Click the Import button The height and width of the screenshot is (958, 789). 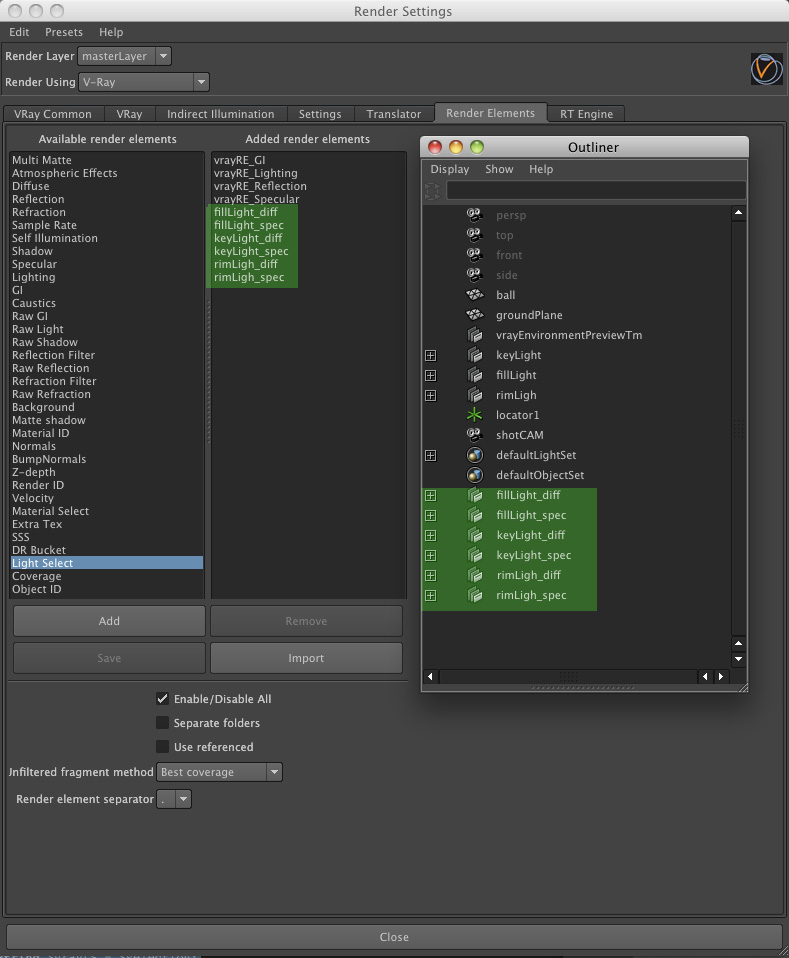coord(306,658)
